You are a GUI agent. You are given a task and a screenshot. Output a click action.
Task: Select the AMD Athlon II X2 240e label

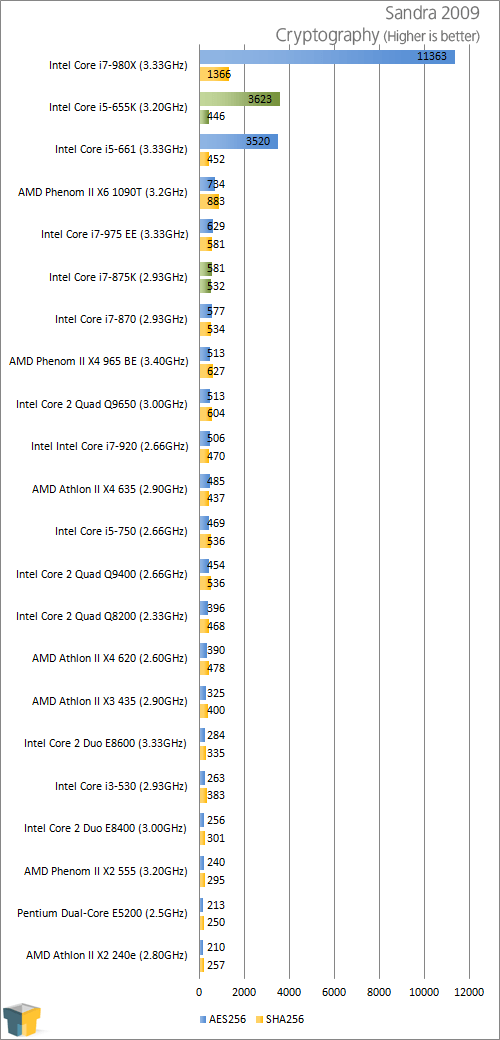[107, 955]
